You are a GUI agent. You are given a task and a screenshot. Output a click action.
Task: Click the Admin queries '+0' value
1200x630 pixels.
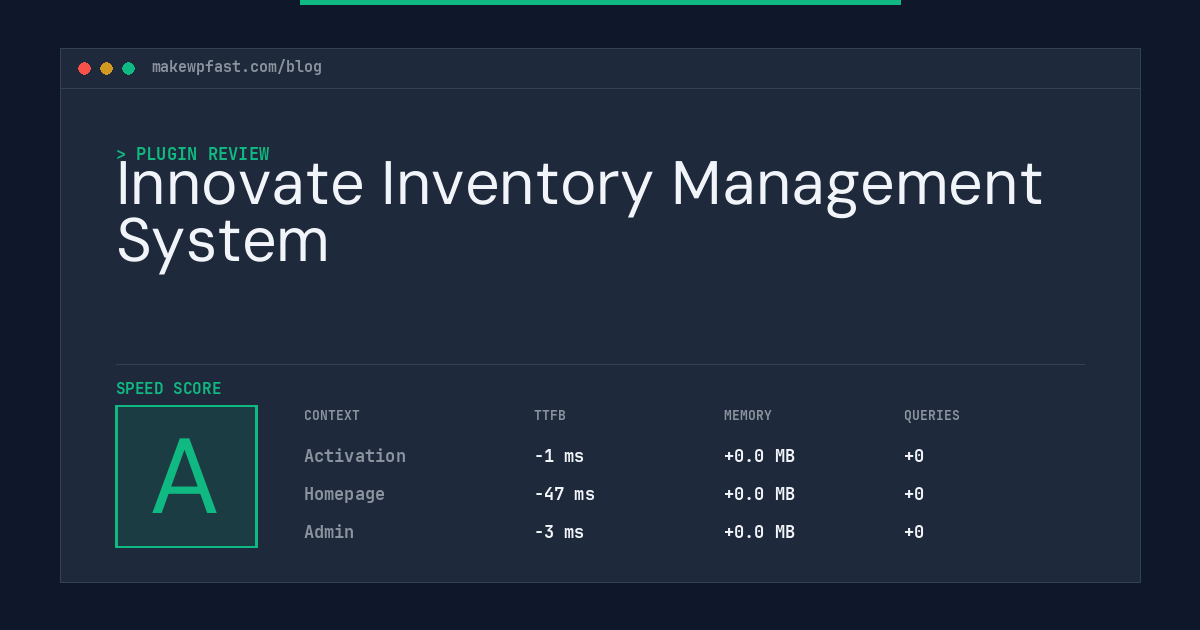[914, 532]
